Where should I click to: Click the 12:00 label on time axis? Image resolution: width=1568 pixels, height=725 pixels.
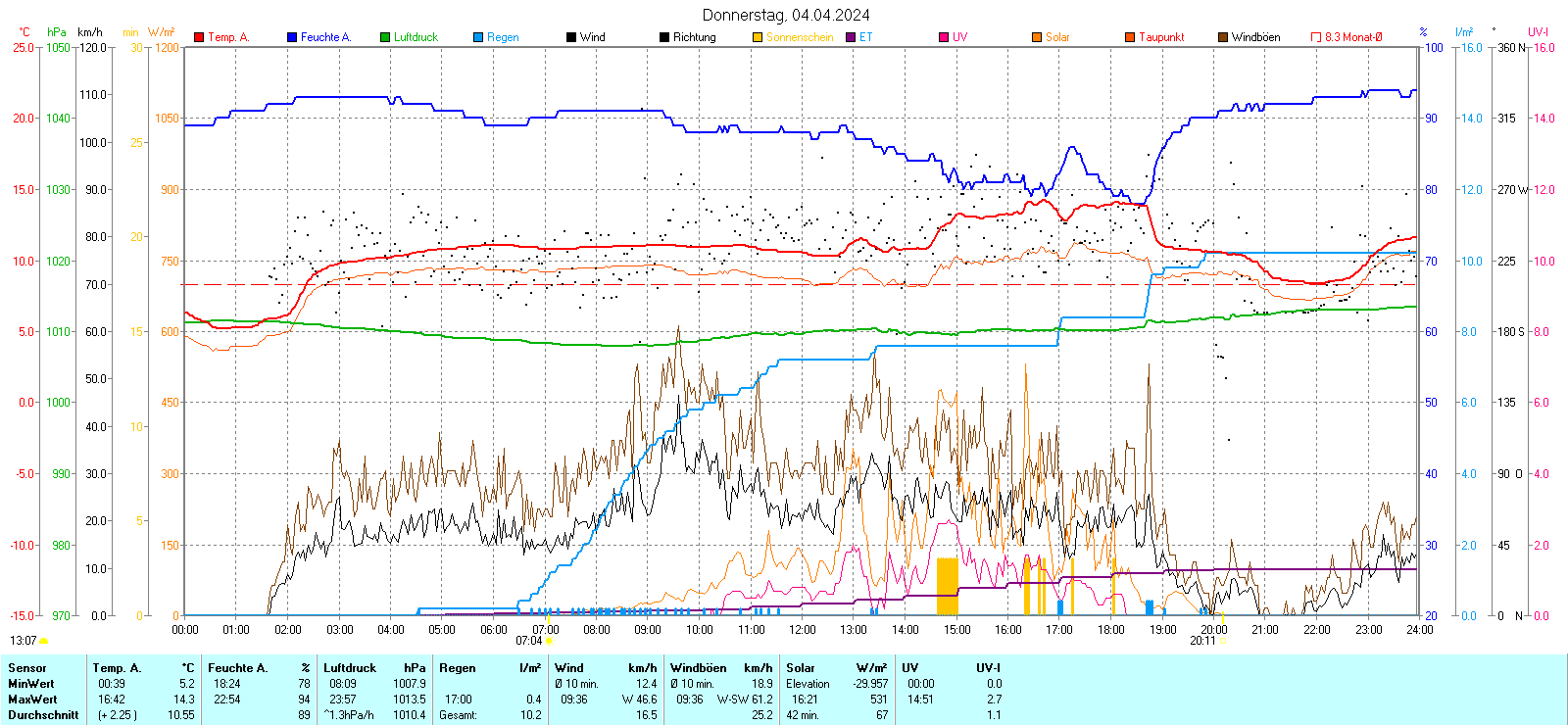tap(803, 630)
